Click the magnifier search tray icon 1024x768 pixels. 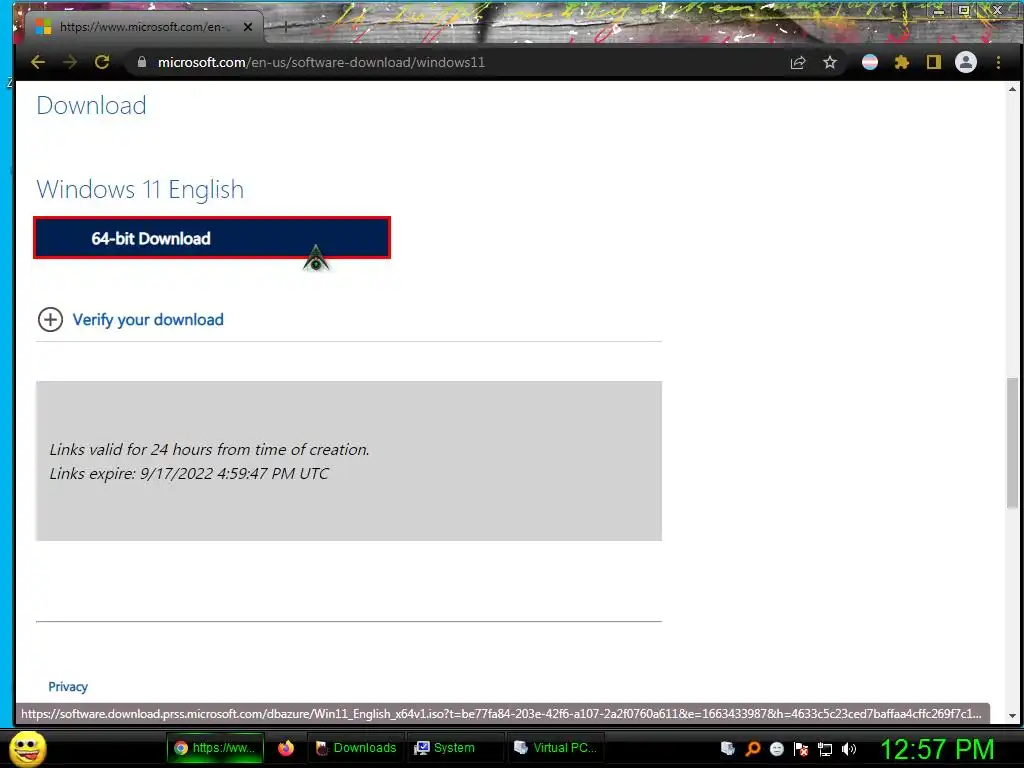[x=752, y=748]
